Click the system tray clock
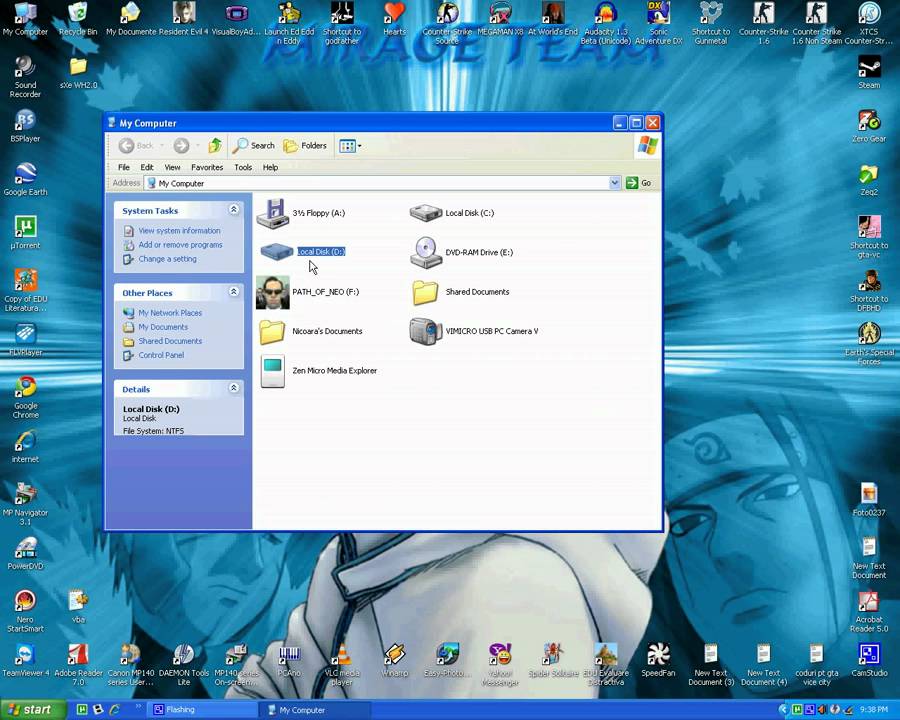 (875, 710)
